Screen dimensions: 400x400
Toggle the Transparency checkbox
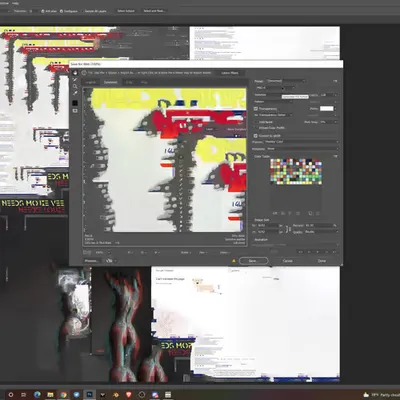(256, 109)
